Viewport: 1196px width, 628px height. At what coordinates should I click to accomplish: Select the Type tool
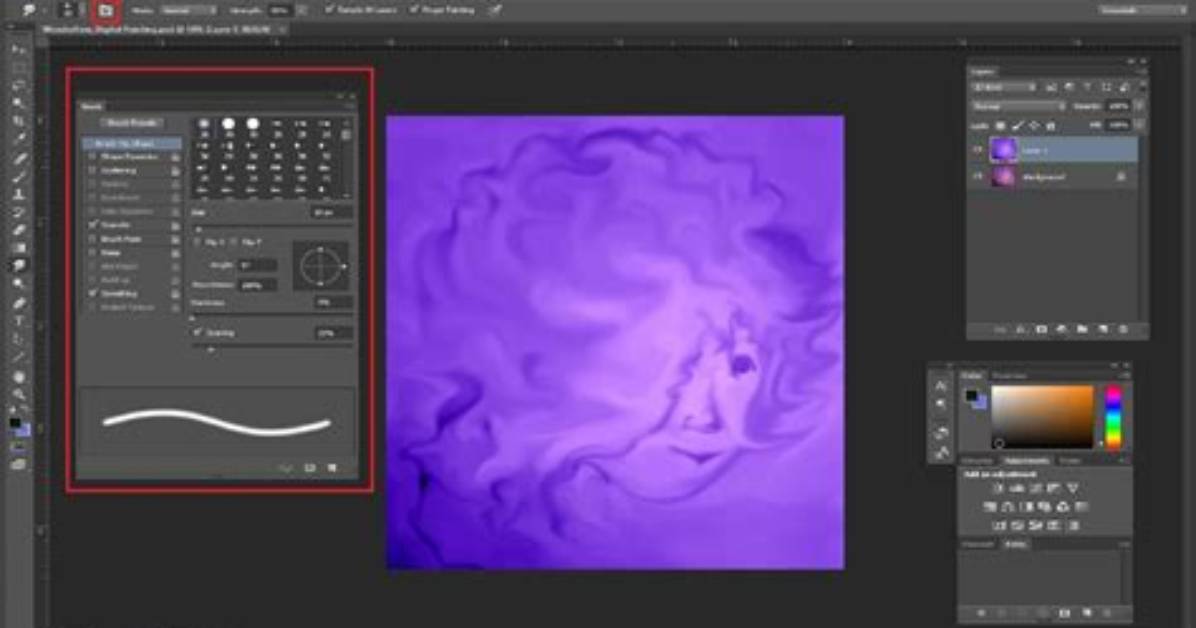[x=18, y=320]
